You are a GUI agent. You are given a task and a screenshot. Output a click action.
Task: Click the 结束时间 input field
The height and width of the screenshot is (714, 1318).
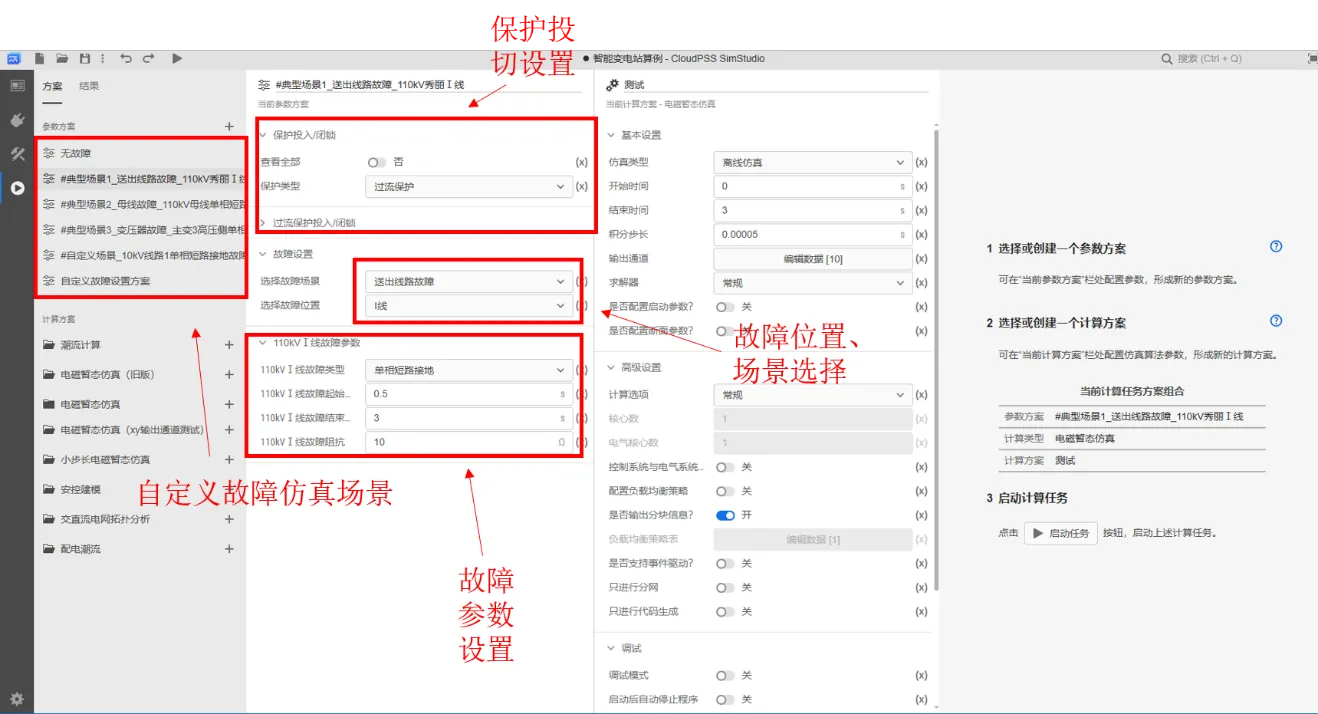[x=805, y=210]
